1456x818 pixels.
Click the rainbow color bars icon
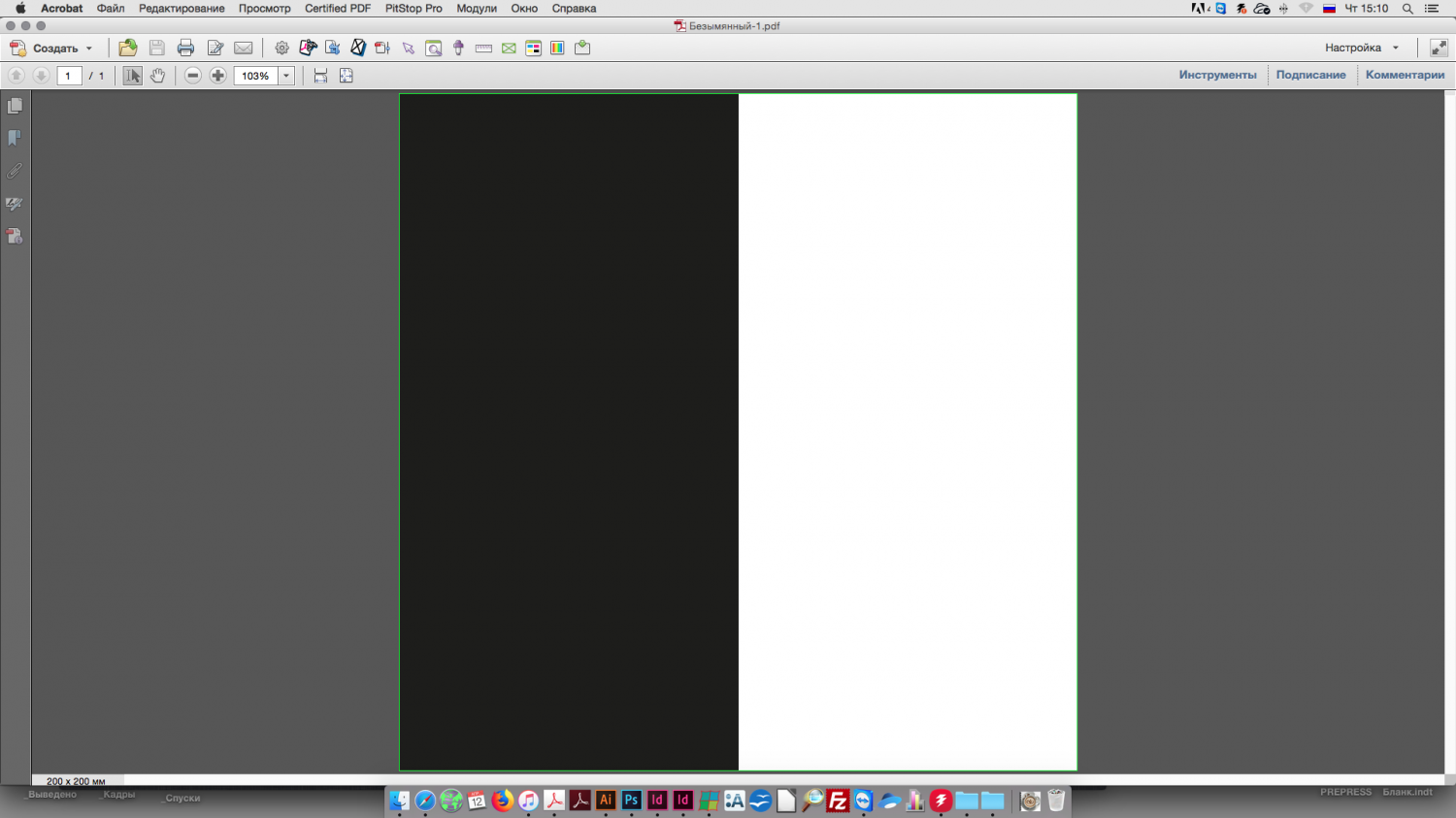point(557,48)
